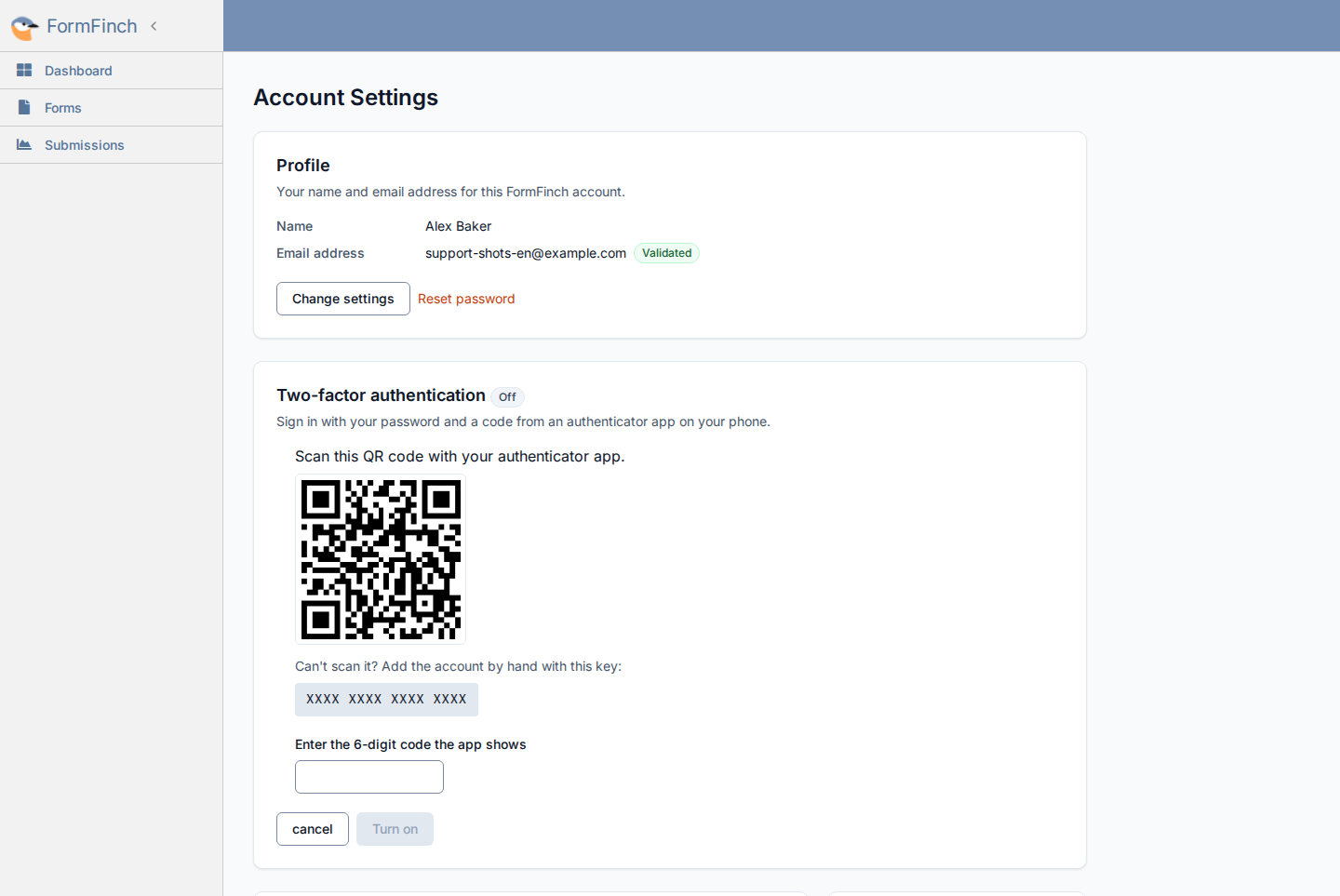The height and width of the screenshot is (896, 1340).
Task: Click the Profile section heading
Action: tap(302, 166)
